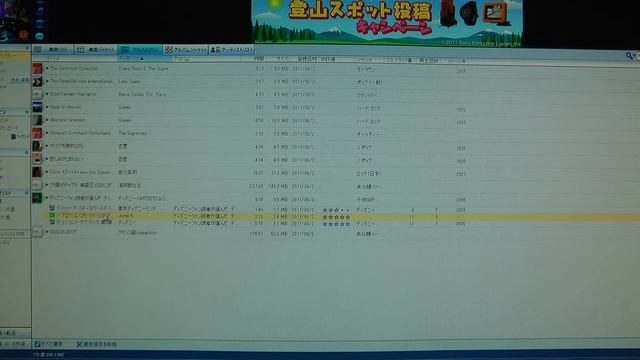640x360 pixels.
Task: Toggle the Select All checkbox at bottom
Action: click(38, 344)
